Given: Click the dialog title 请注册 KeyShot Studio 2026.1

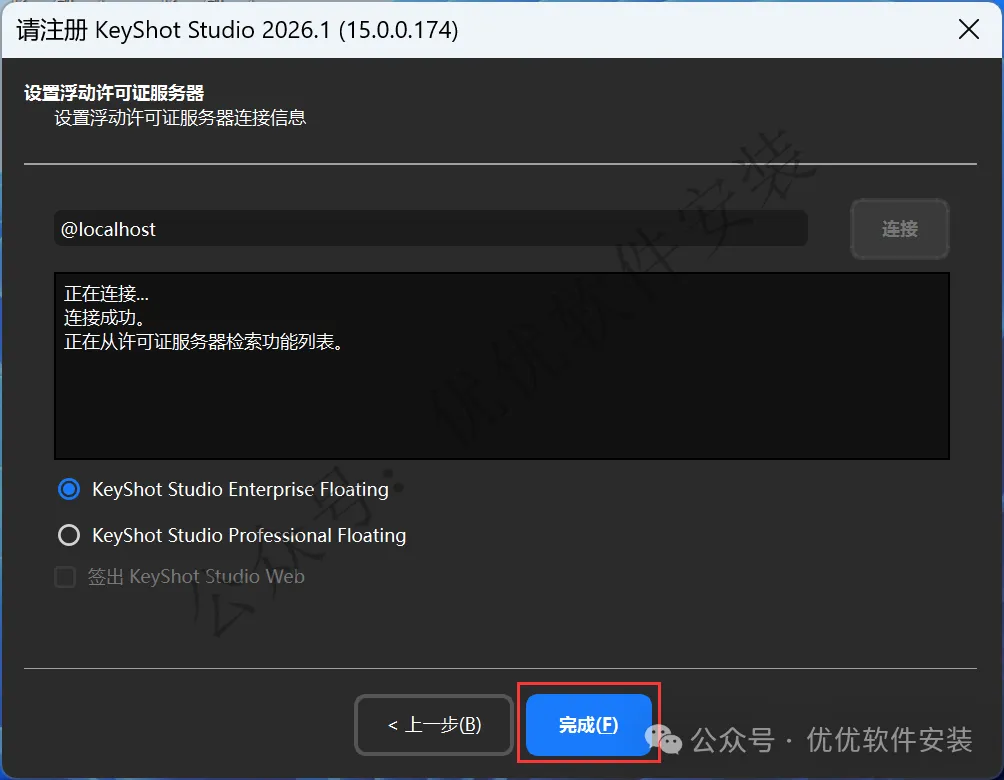Looking at the screenshot, I should (x=238, y=30).
